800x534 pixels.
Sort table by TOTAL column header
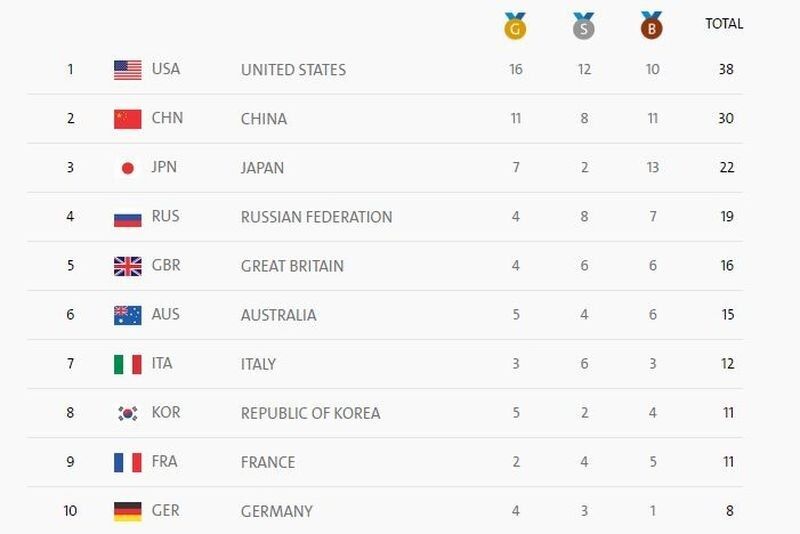[x=724, y=23]
